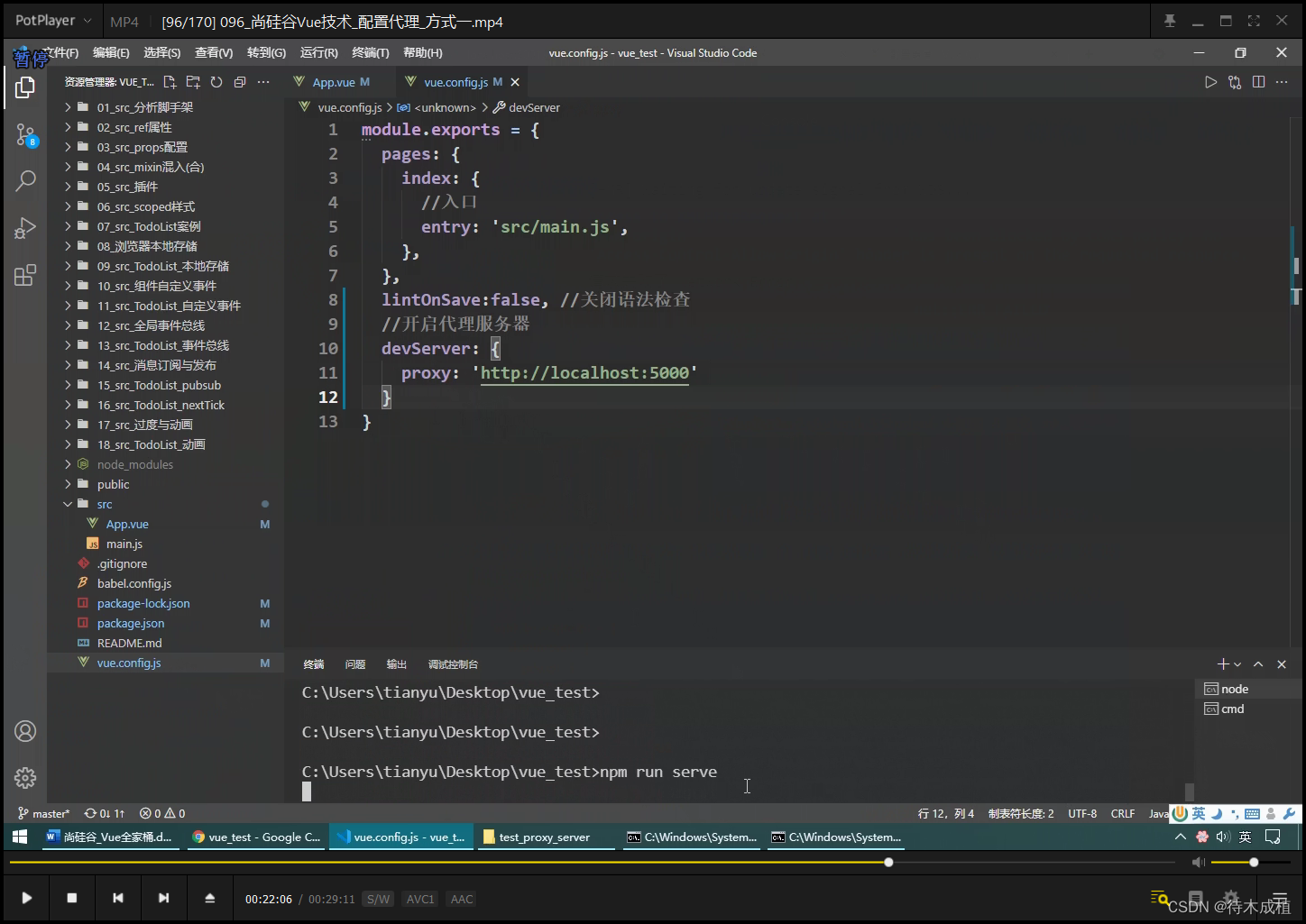Go to previous track in PotPlayer
This screenshot has height=924, width=1306.
coord(117,898)
